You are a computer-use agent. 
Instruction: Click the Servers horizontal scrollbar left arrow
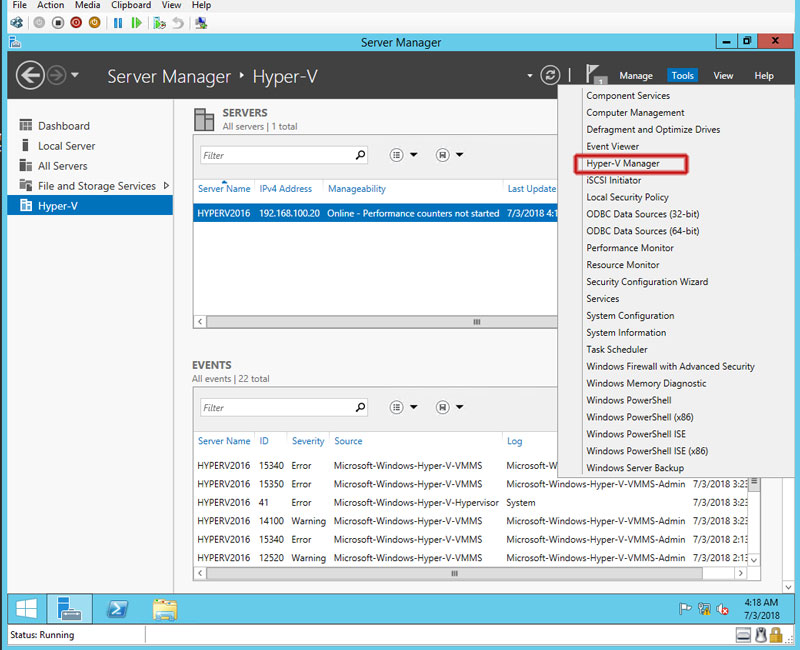pyautogui.click(x=200, y=321)
